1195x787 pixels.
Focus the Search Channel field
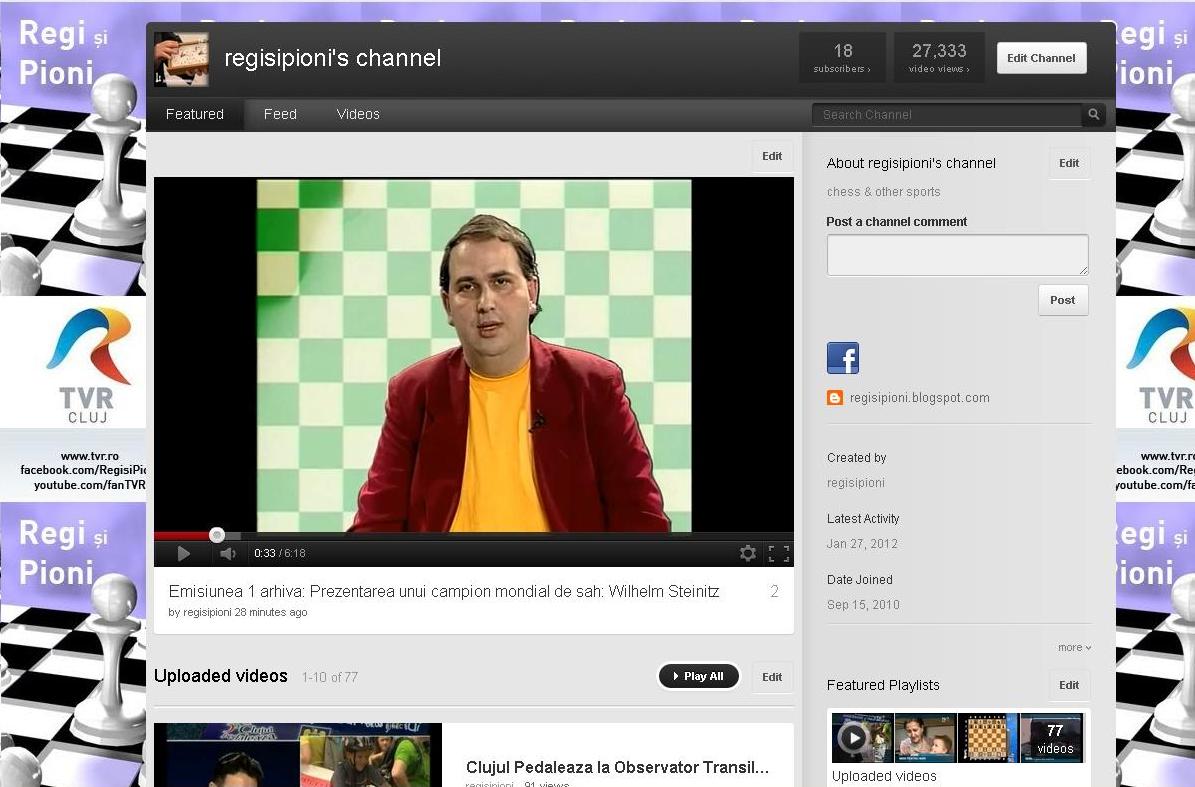(946, 114)
